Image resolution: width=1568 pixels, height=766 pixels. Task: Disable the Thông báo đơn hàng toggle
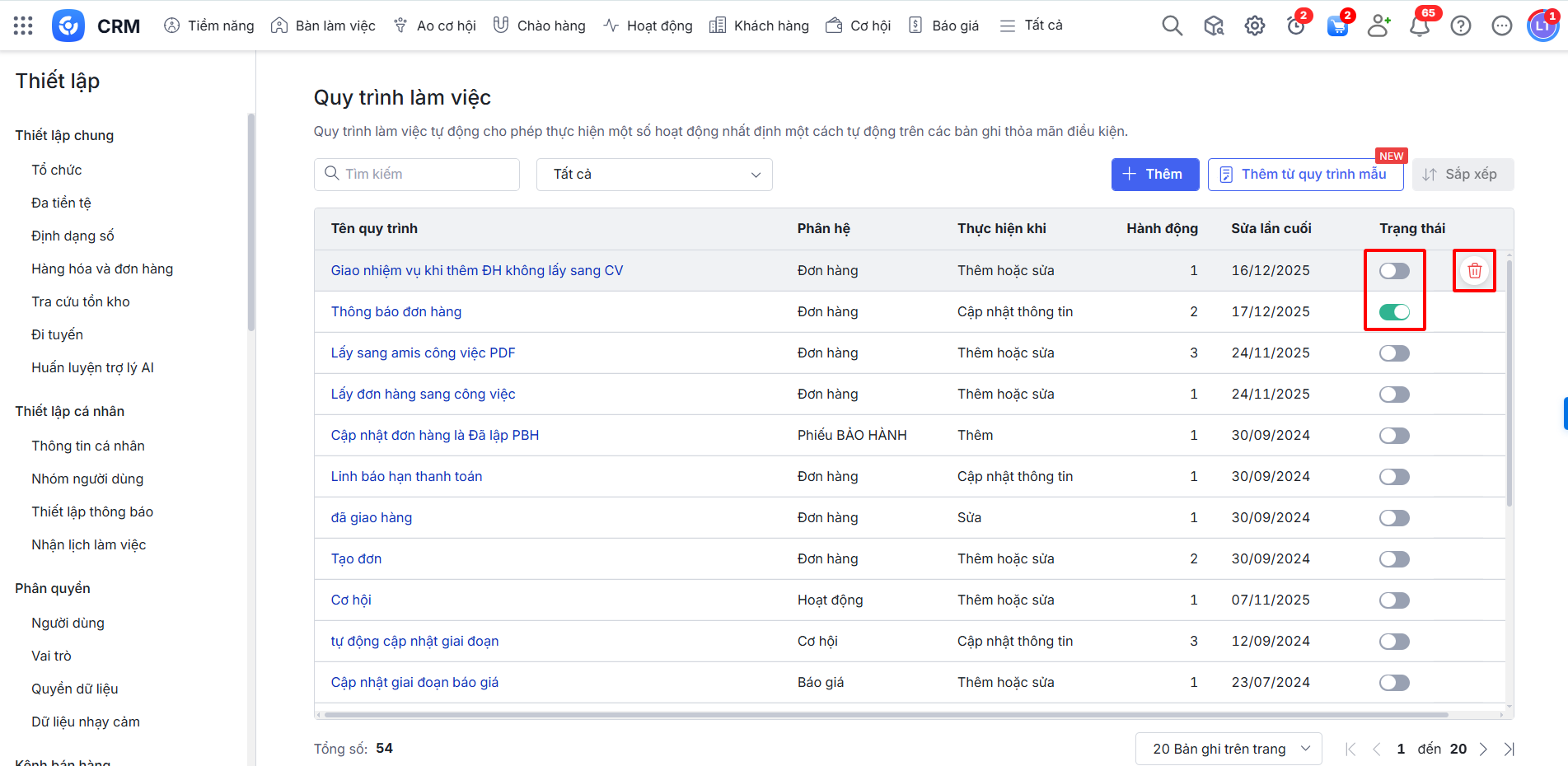tap(1394, 311)
